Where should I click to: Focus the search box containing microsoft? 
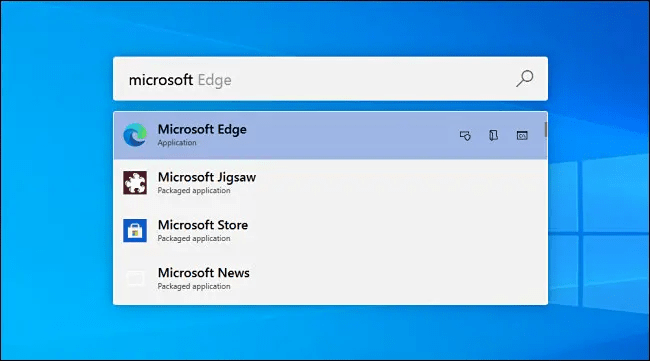point(330,79)
